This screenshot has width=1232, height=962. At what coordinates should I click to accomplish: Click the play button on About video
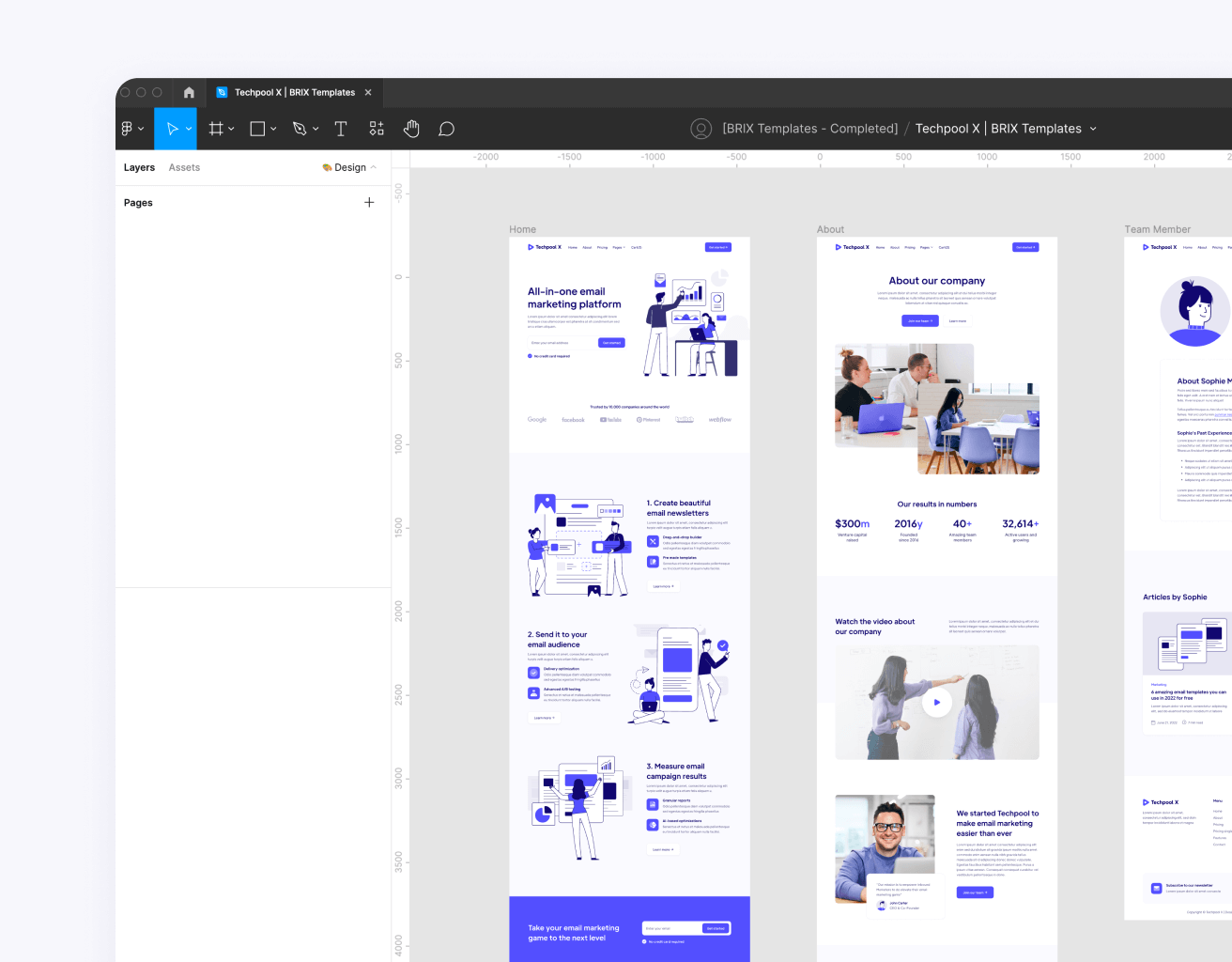coord(937,702)
